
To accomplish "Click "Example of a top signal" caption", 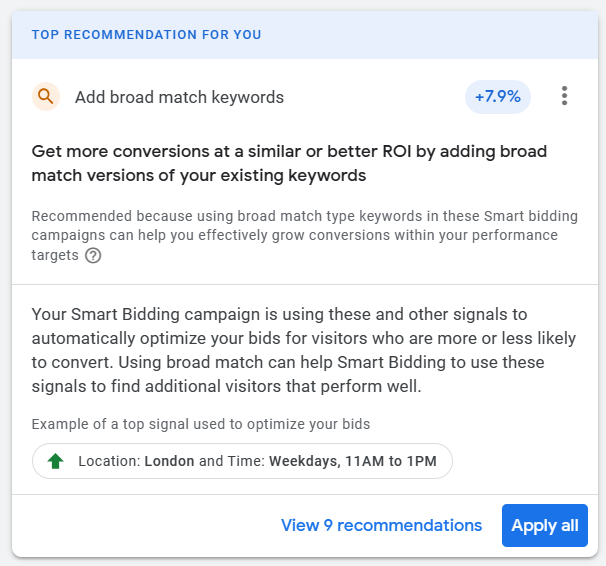I will (x=201, y=424).
